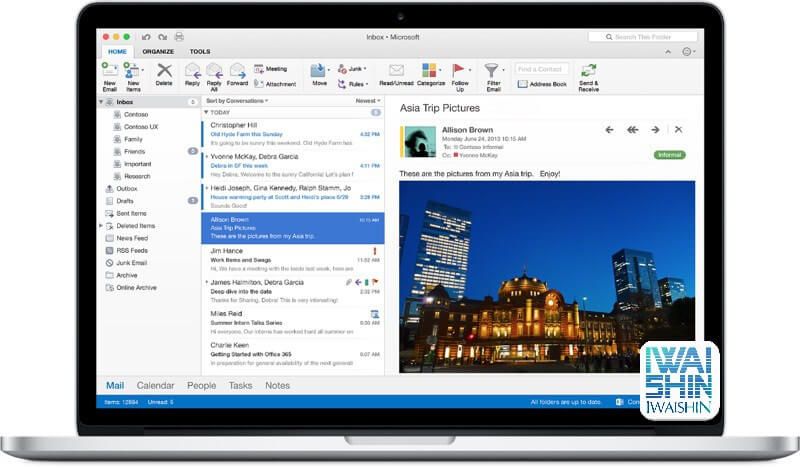Click the Filter Email funnel icon
The width and height of the screenshot is (800, 468).
(491, 70)
